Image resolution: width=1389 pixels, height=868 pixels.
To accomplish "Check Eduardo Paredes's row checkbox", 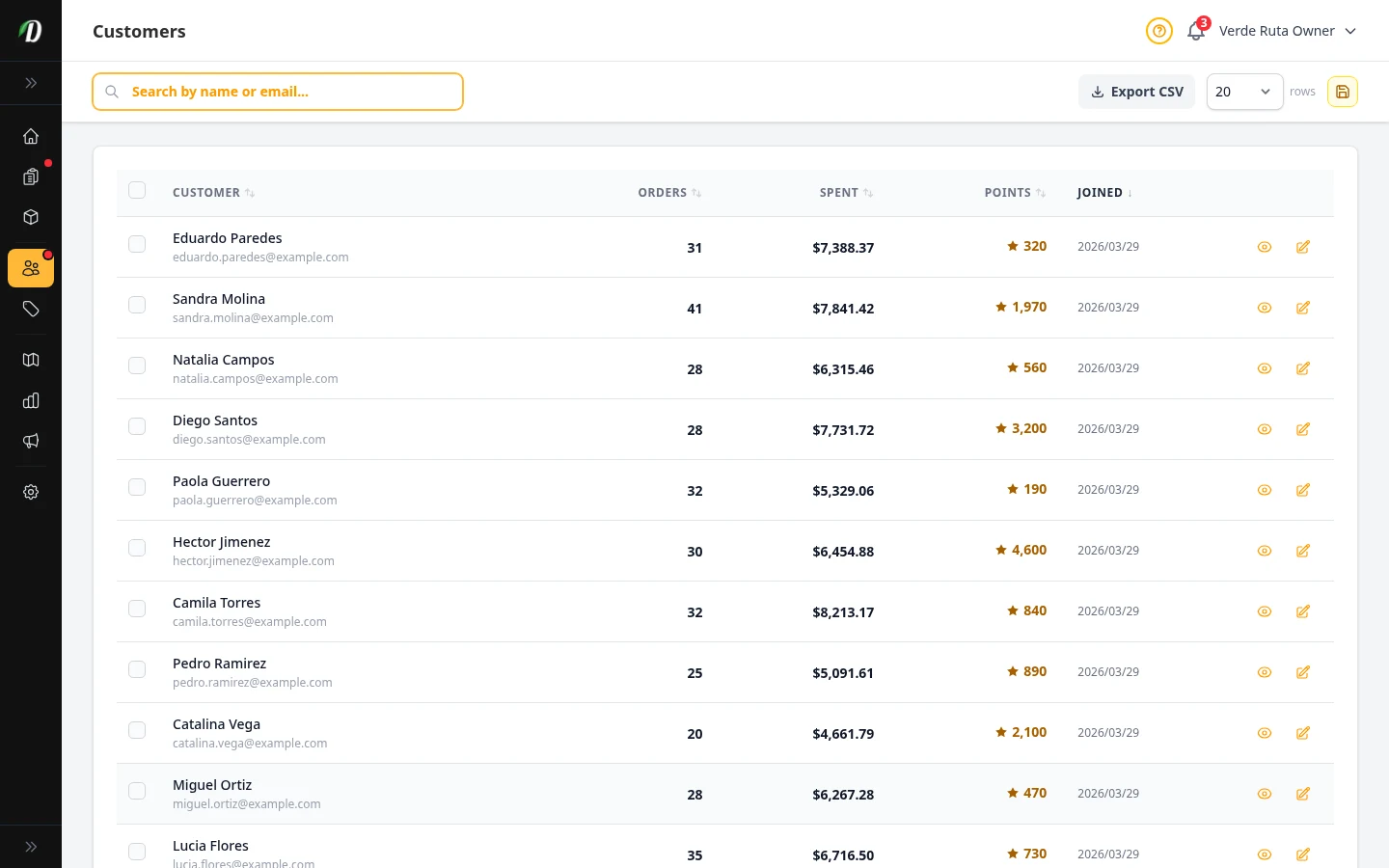I will pos(137,244).
